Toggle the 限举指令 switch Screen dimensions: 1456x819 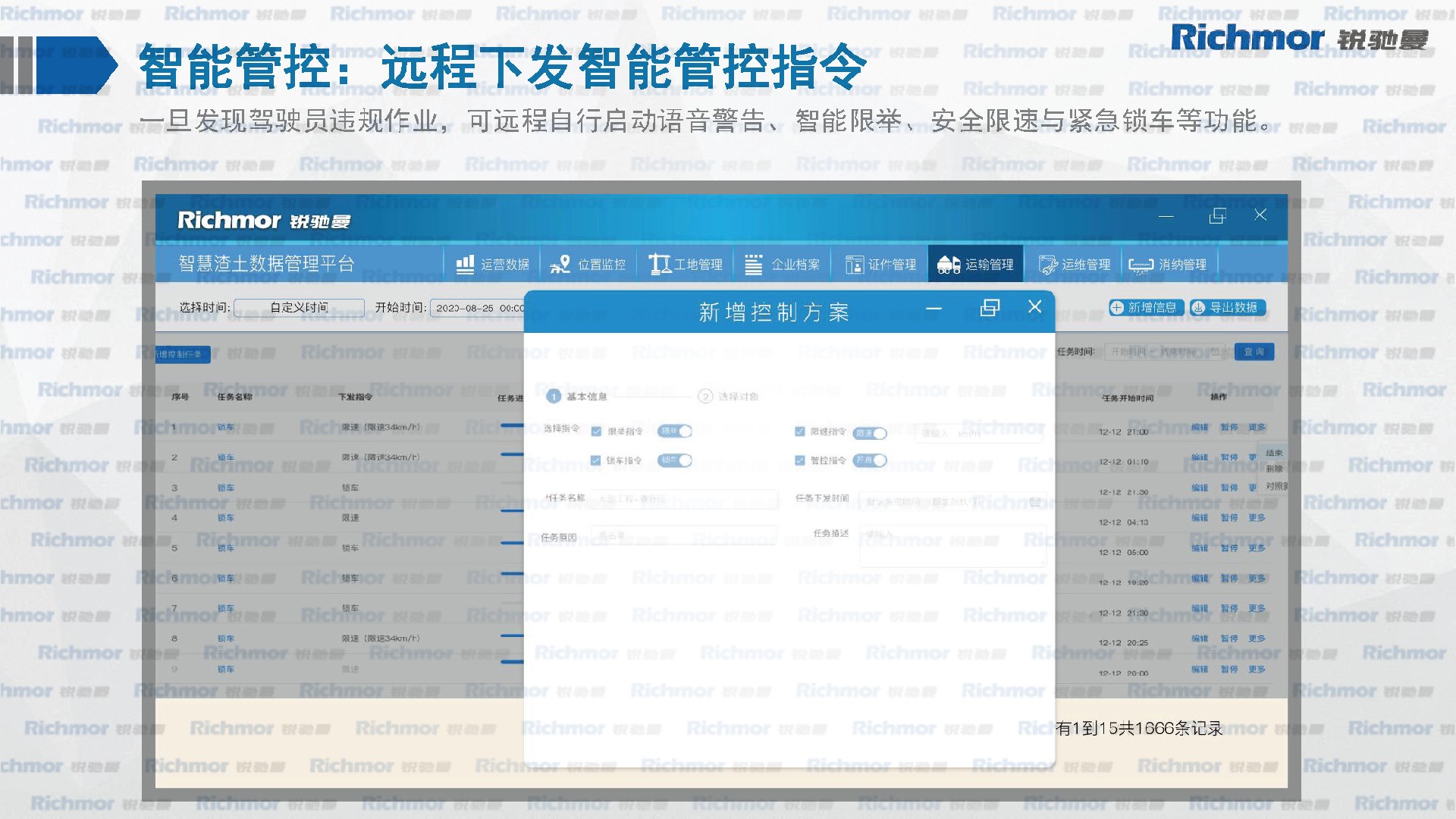tap(675, 431)
